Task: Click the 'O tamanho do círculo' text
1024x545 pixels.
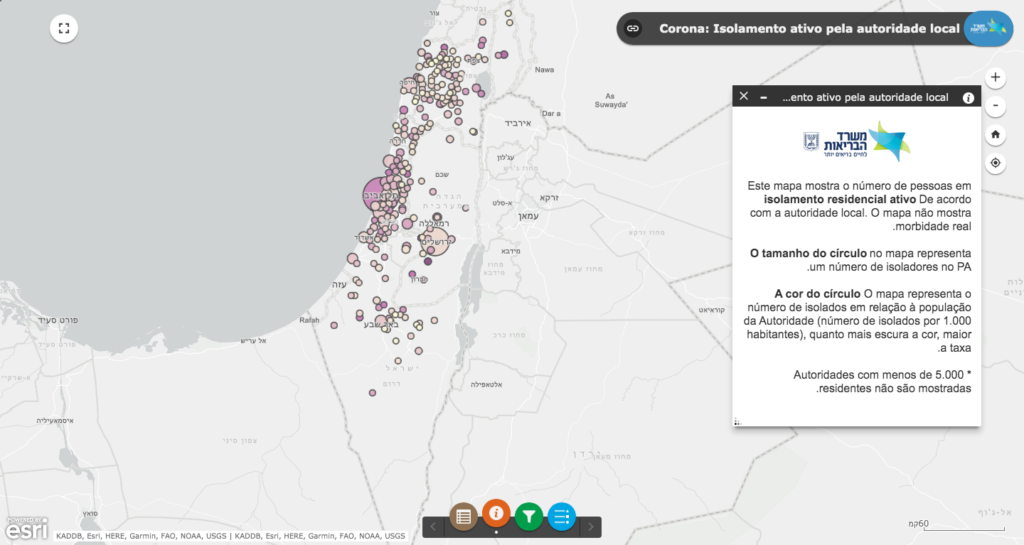Action: point(808,253)
